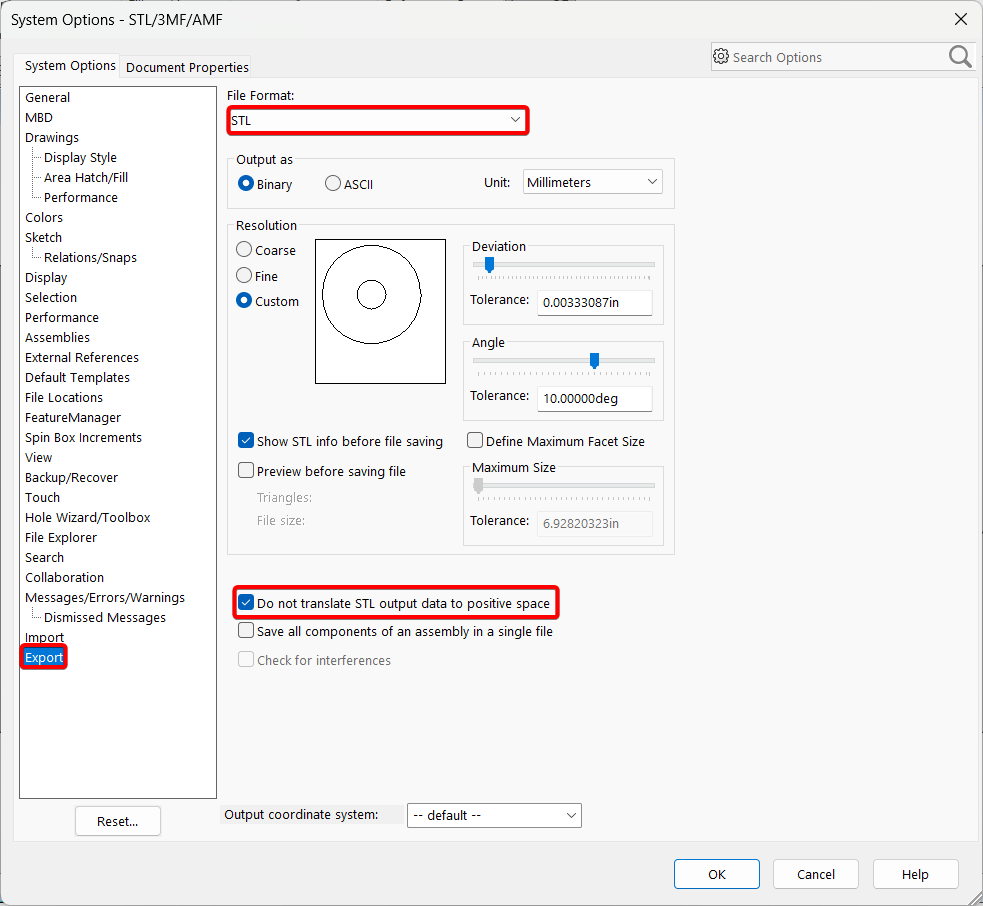Select Default Templates in the list
983x906 pixels.
(x=77, y=378)
